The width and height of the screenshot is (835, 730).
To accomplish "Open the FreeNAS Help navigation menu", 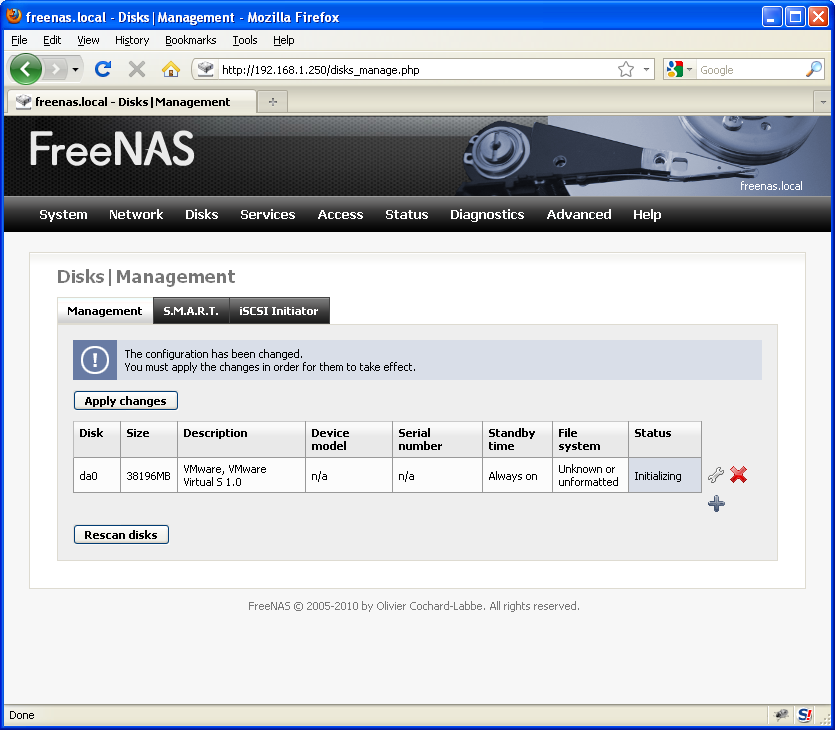I will [647, 214].
